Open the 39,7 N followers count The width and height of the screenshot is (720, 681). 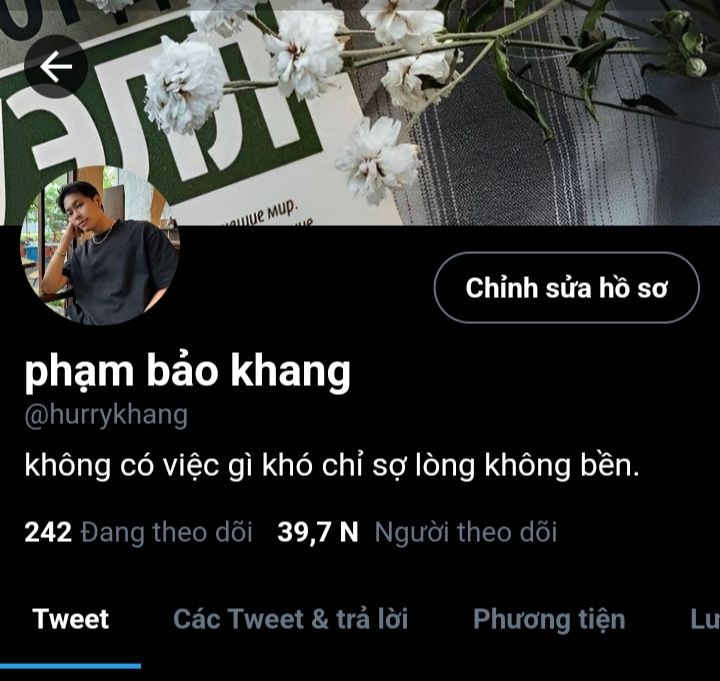tap(318, 532)
